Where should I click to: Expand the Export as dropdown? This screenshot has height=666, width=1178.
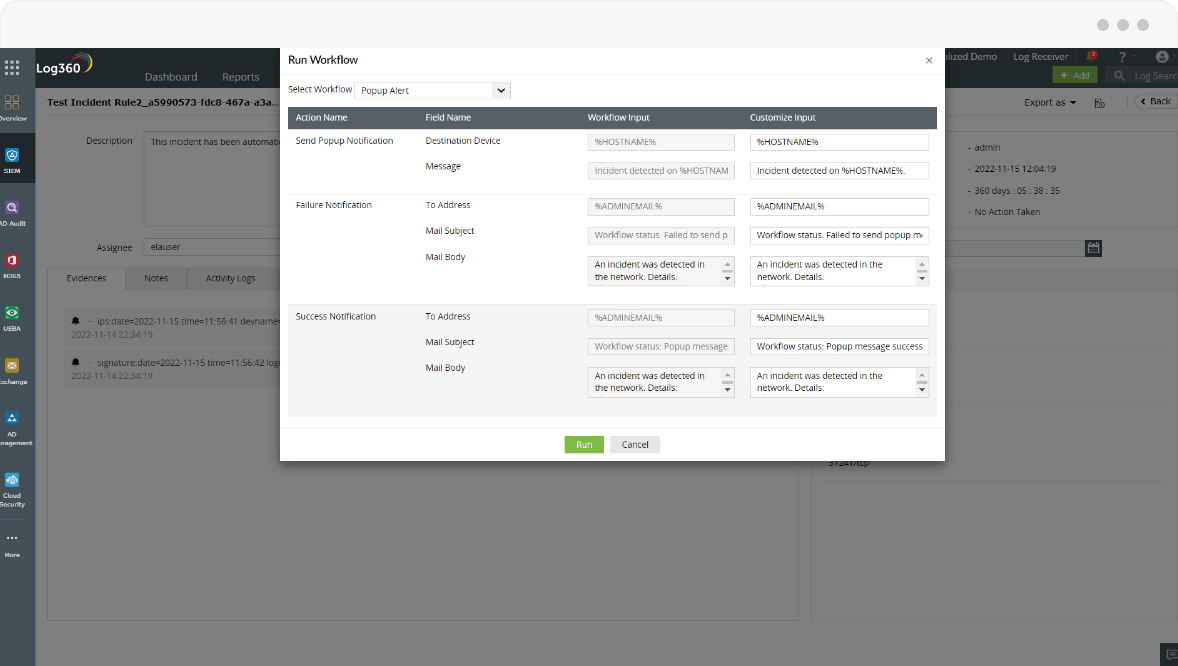click(1049, 102)
